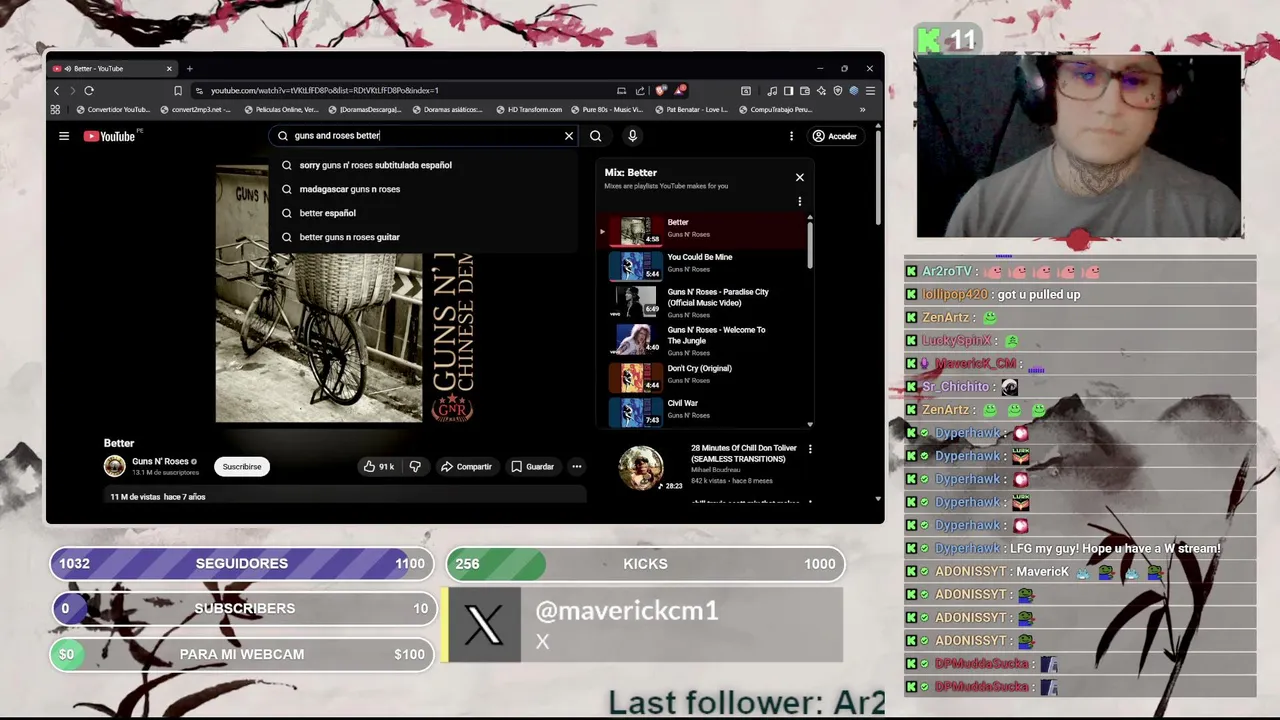This screenshot has width=1280, height=720.
Task: Click the Guardar save button
Action: (532, 466)
